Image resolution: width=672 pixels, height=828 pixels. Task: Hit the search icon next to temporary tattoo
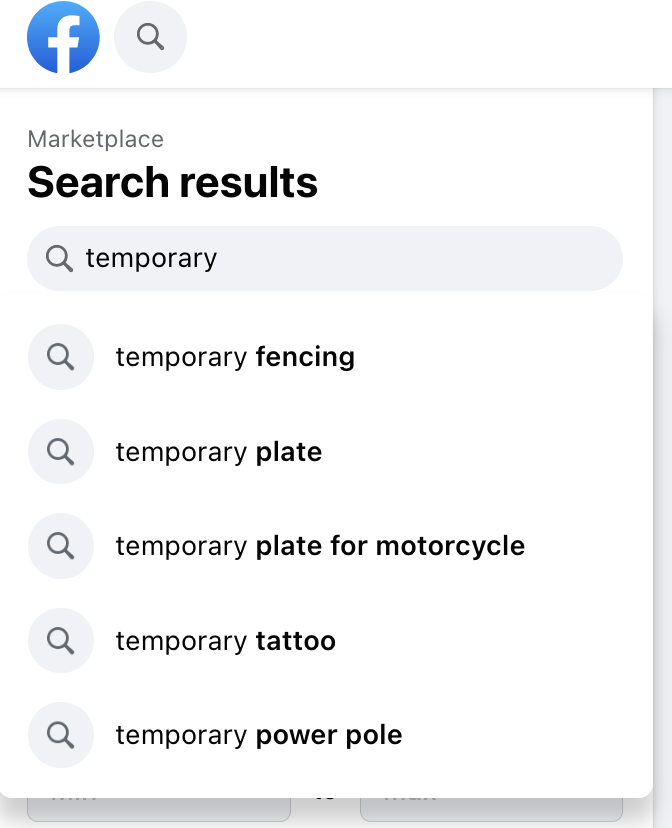pos(61,641)
